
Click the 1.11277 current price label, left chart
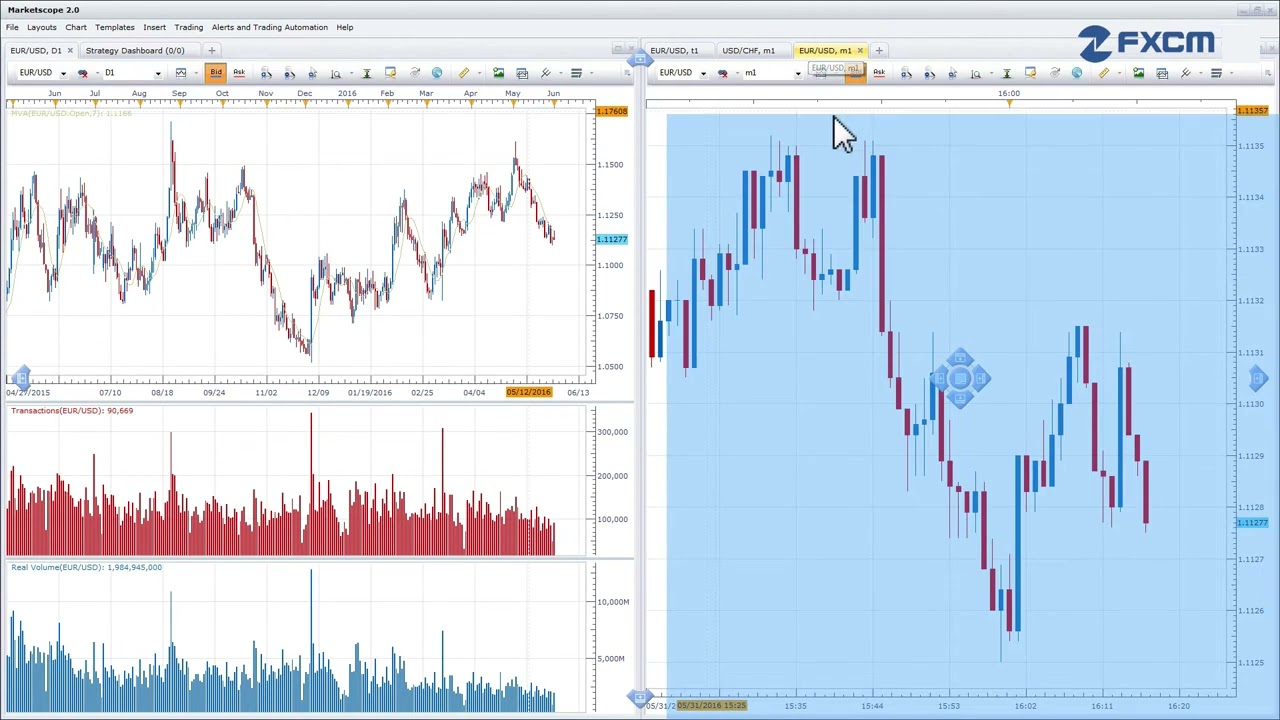pos(611,239)
